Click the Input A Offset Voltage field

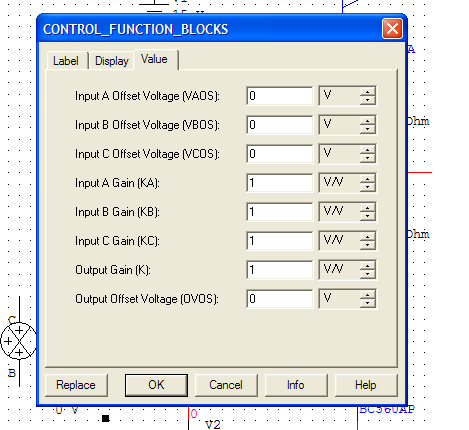coord(280,96)
